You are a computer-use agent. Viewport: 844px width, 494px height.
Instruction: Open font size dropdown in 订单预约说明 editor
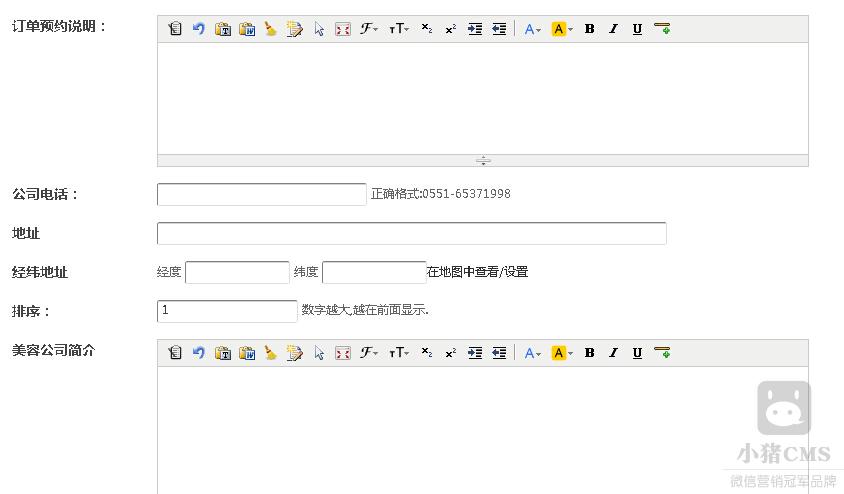click(x=399, y=29)
